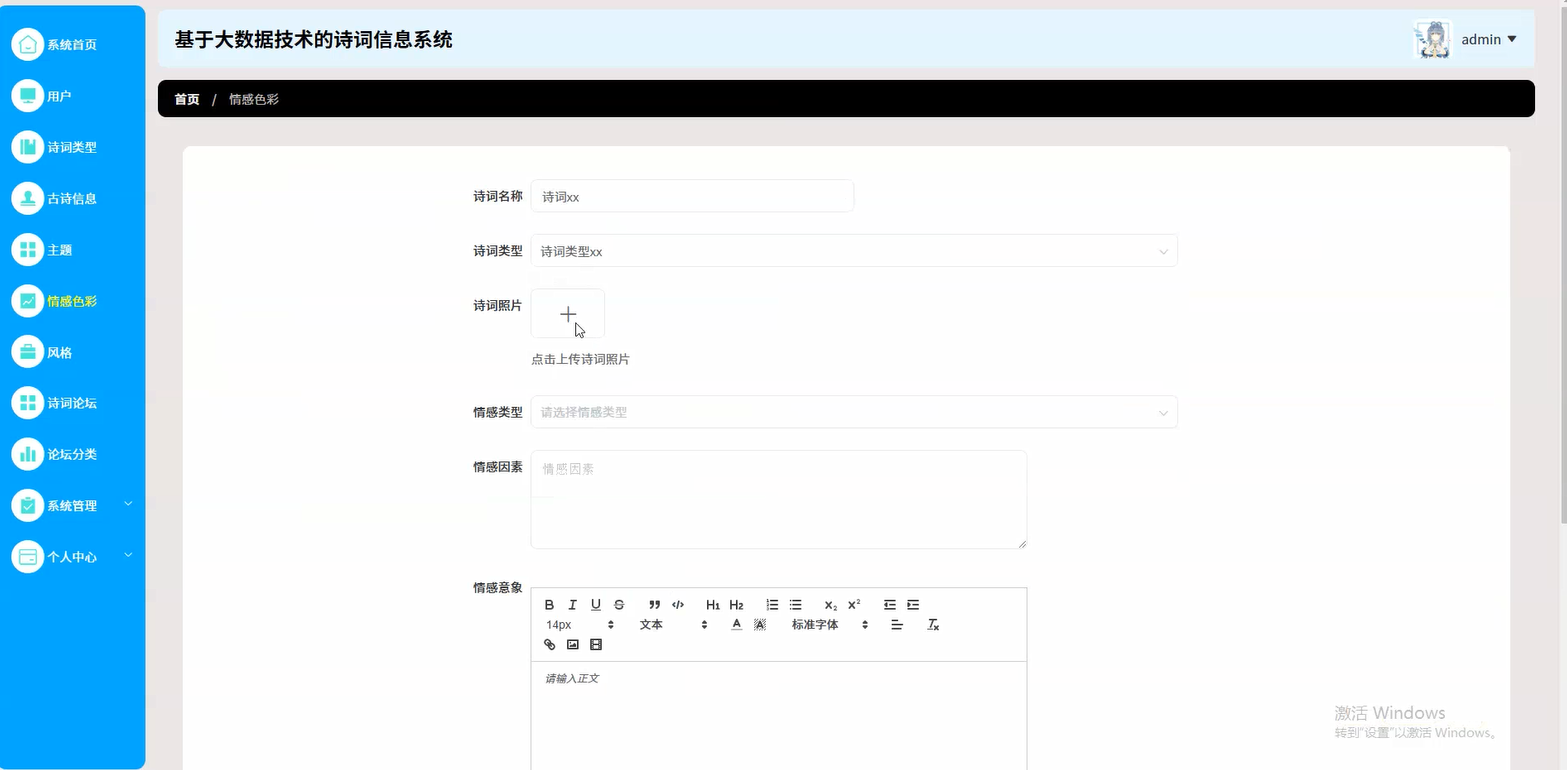1567x770 pixels.
Task: Click the plus box to upload 诗词照片
Action: pyautogui.click(x=567, y=313)
